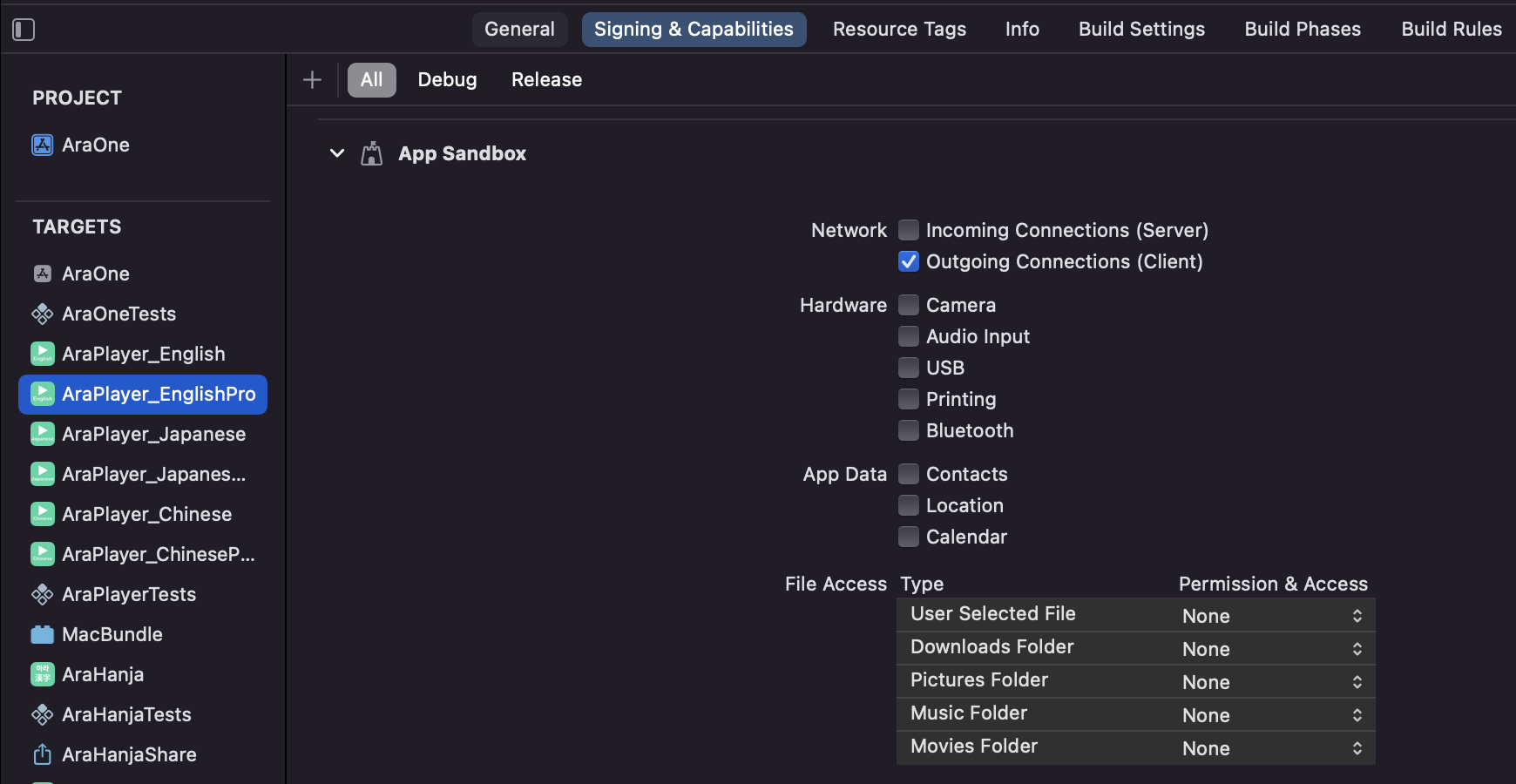Click the AraHanjaTests test bundle icon
Viewport: 1516px width, 784px height.
(x=43, y=714)
